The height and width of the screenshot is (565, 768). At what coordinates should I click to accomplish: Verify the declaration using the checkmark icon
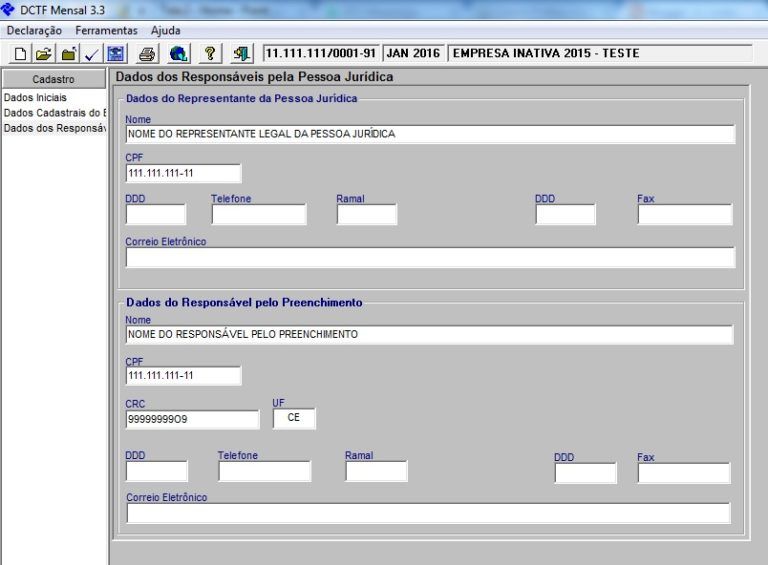[91, 53]
